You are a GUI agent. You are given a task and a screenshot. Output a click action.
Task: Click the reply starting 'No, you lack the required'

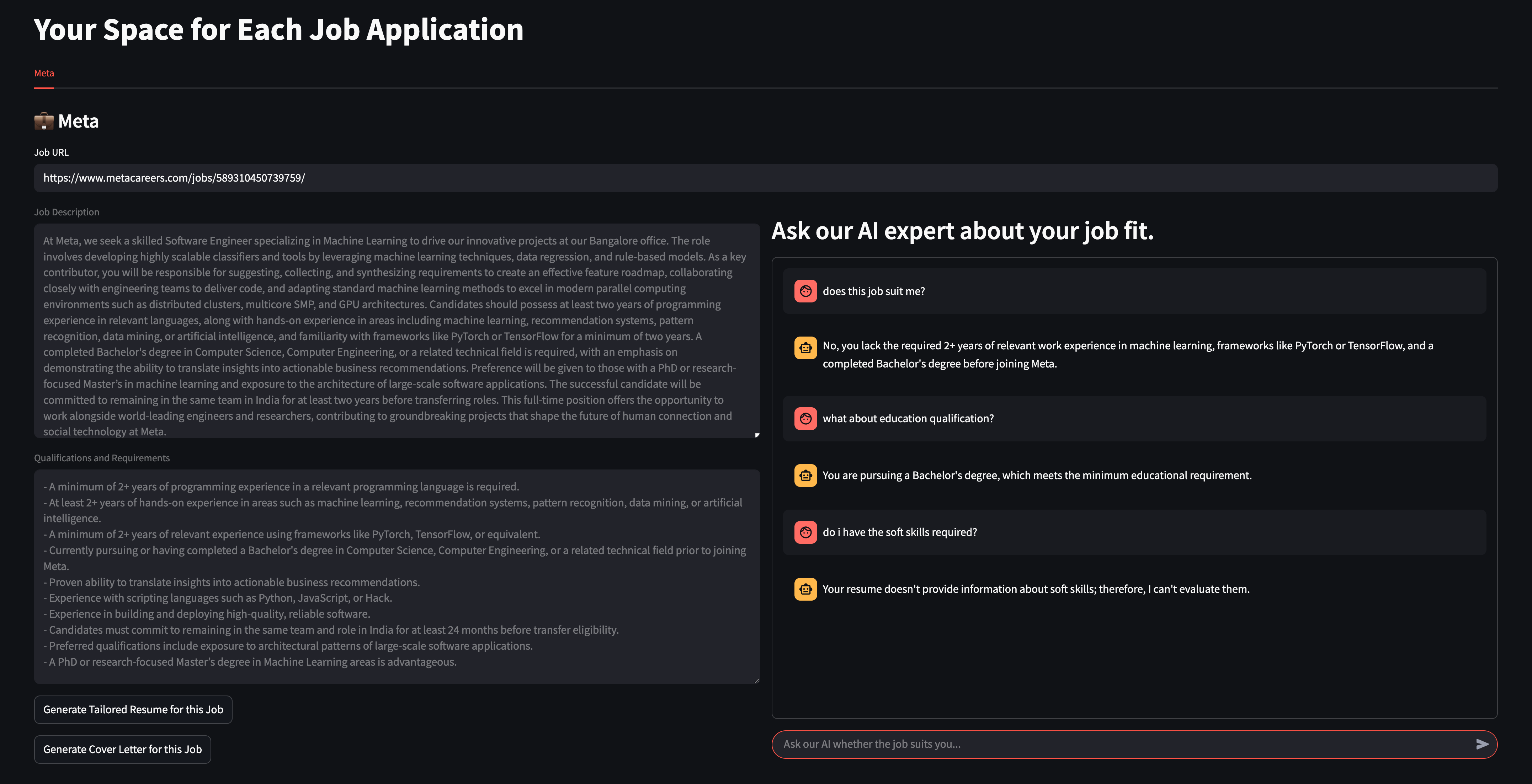1128,355
